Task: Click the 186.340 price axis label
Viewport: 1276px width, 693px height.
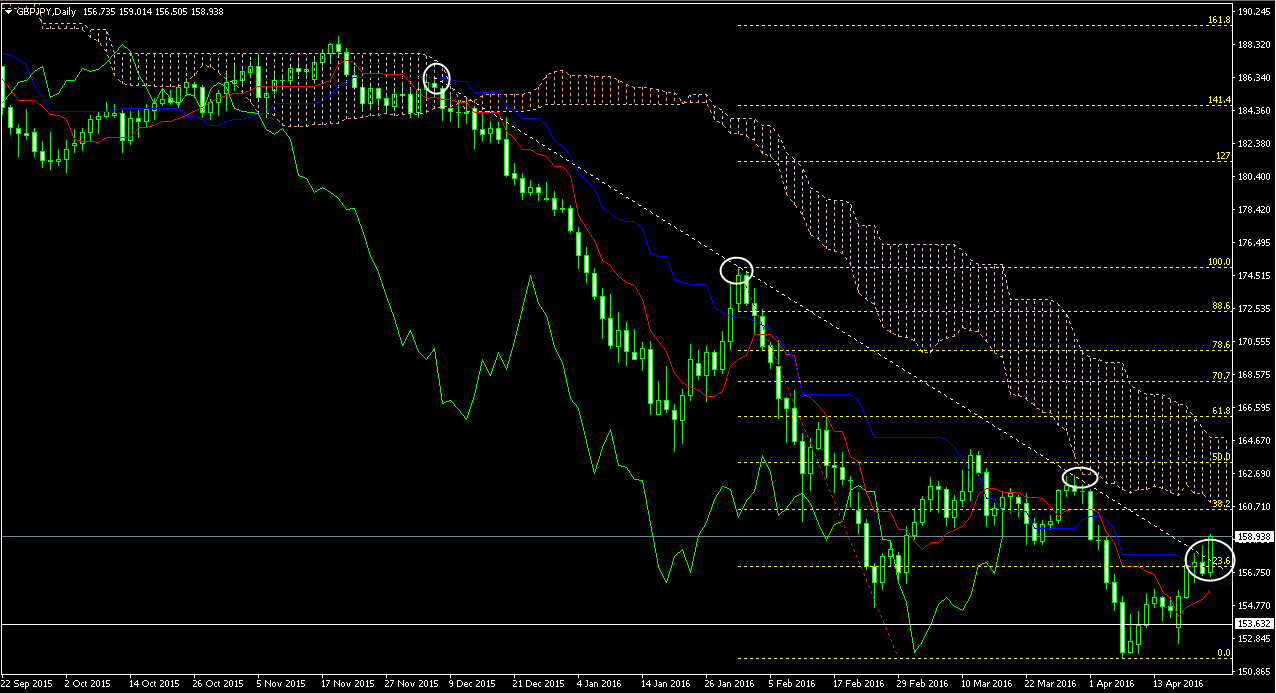Action: 1254,78
